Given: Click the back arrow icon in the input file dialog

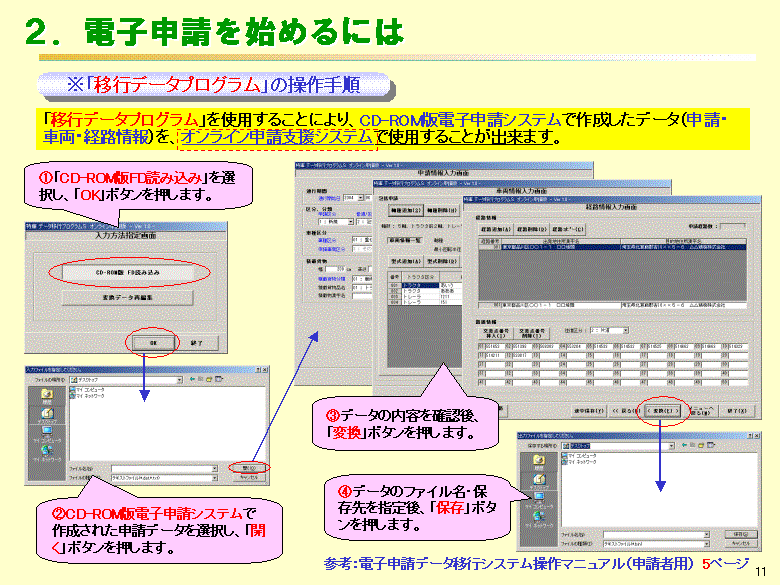Looking at the screenshot, I should [192, 379].
